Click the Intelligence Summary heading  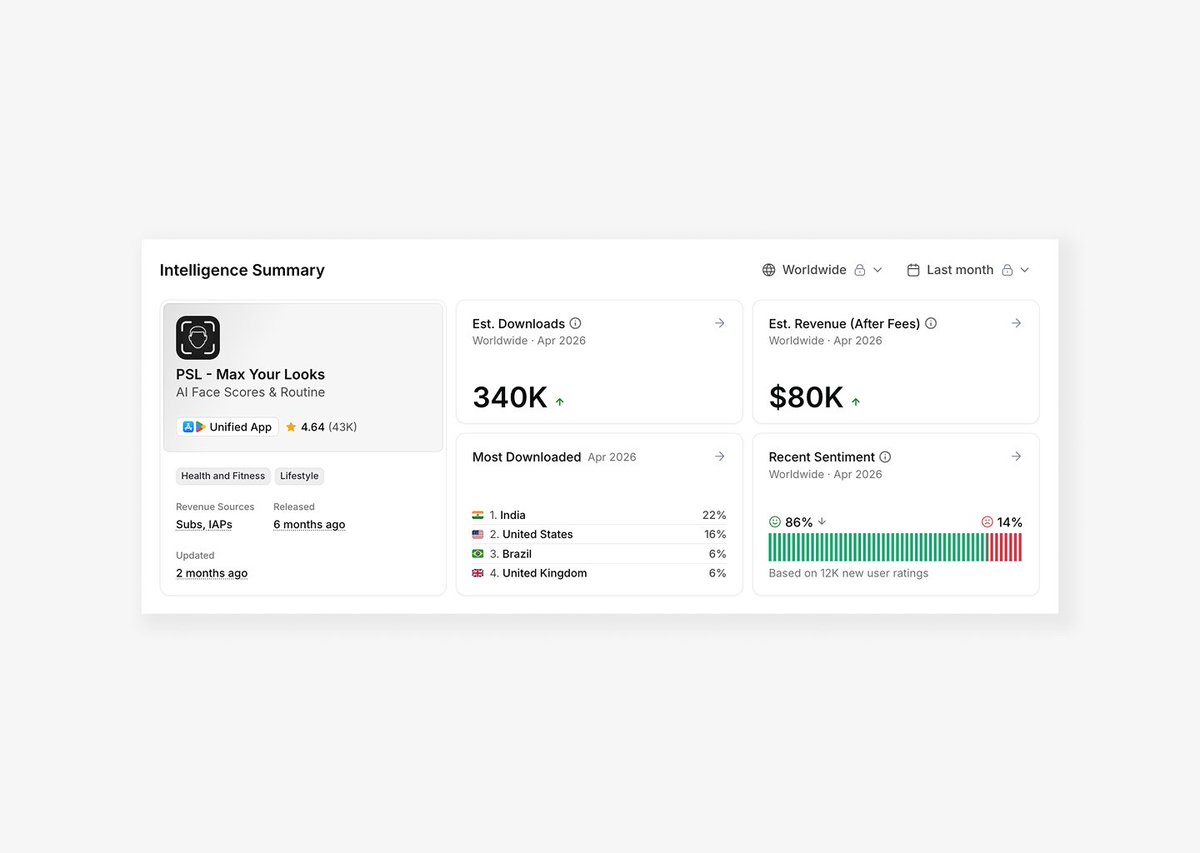point(242,270)
